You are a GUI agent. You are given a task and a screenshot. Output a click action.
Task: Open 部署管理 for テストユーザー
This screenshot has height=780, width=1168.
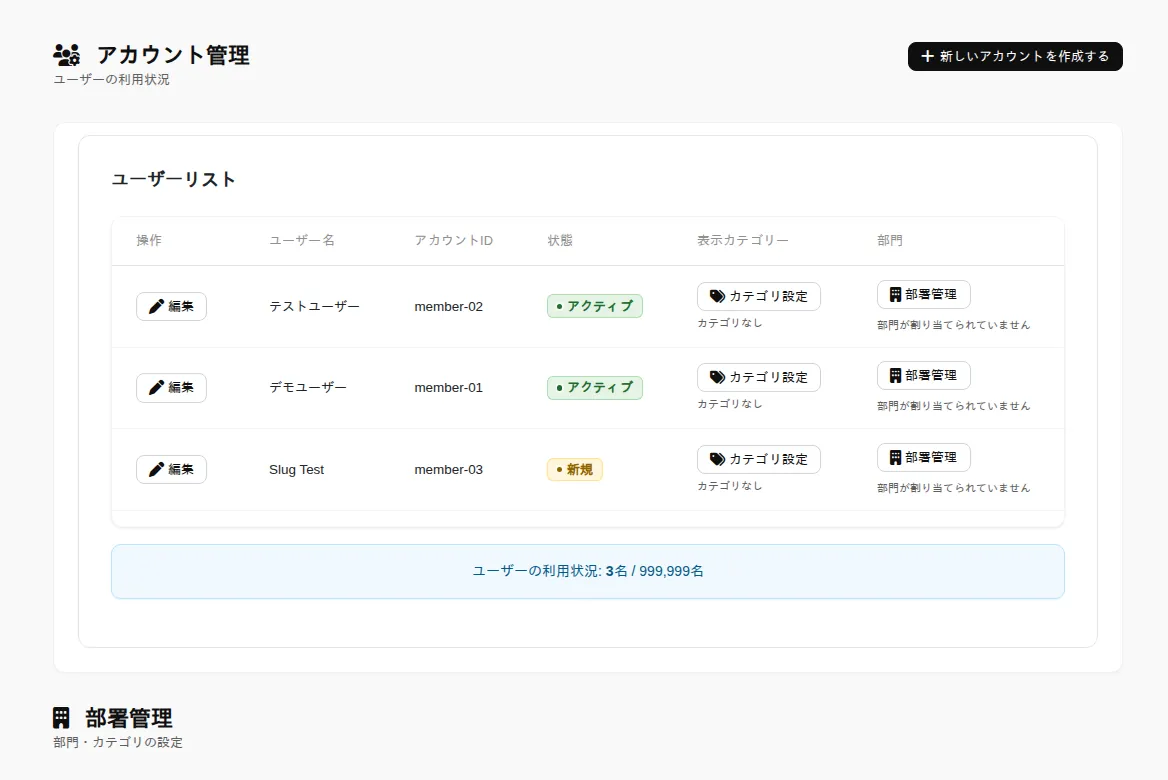[924, 294]
